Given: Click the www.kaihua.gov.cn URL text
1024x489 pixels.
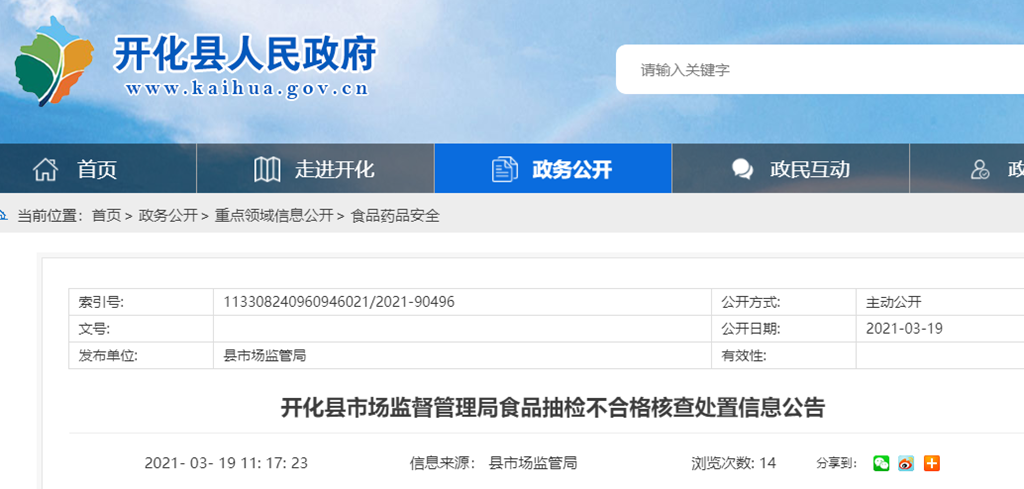Looking at the screenshot, I should (x=248, y=89).
